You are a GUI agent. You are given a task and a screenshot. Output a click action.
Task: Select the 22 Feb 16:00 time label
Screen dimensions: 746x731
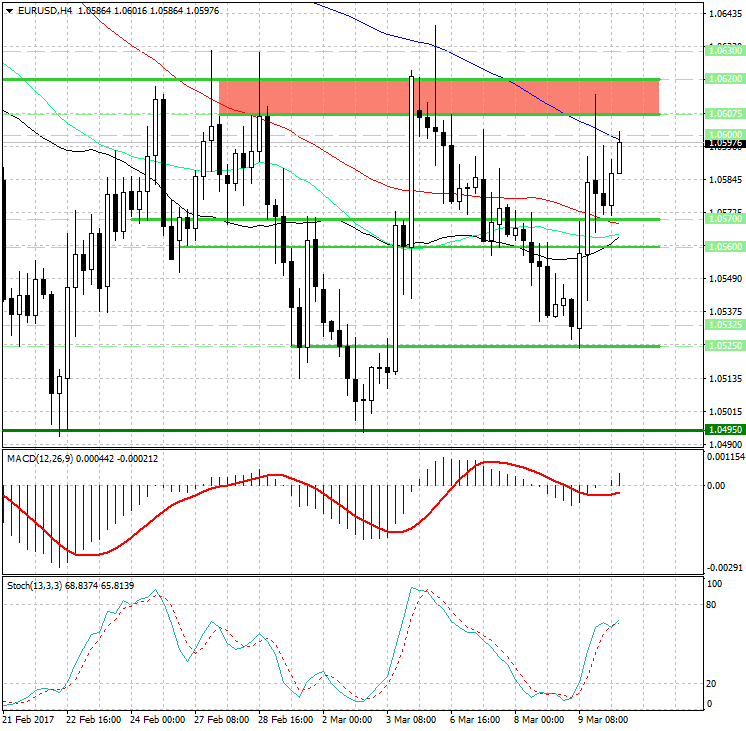point(93,720)
